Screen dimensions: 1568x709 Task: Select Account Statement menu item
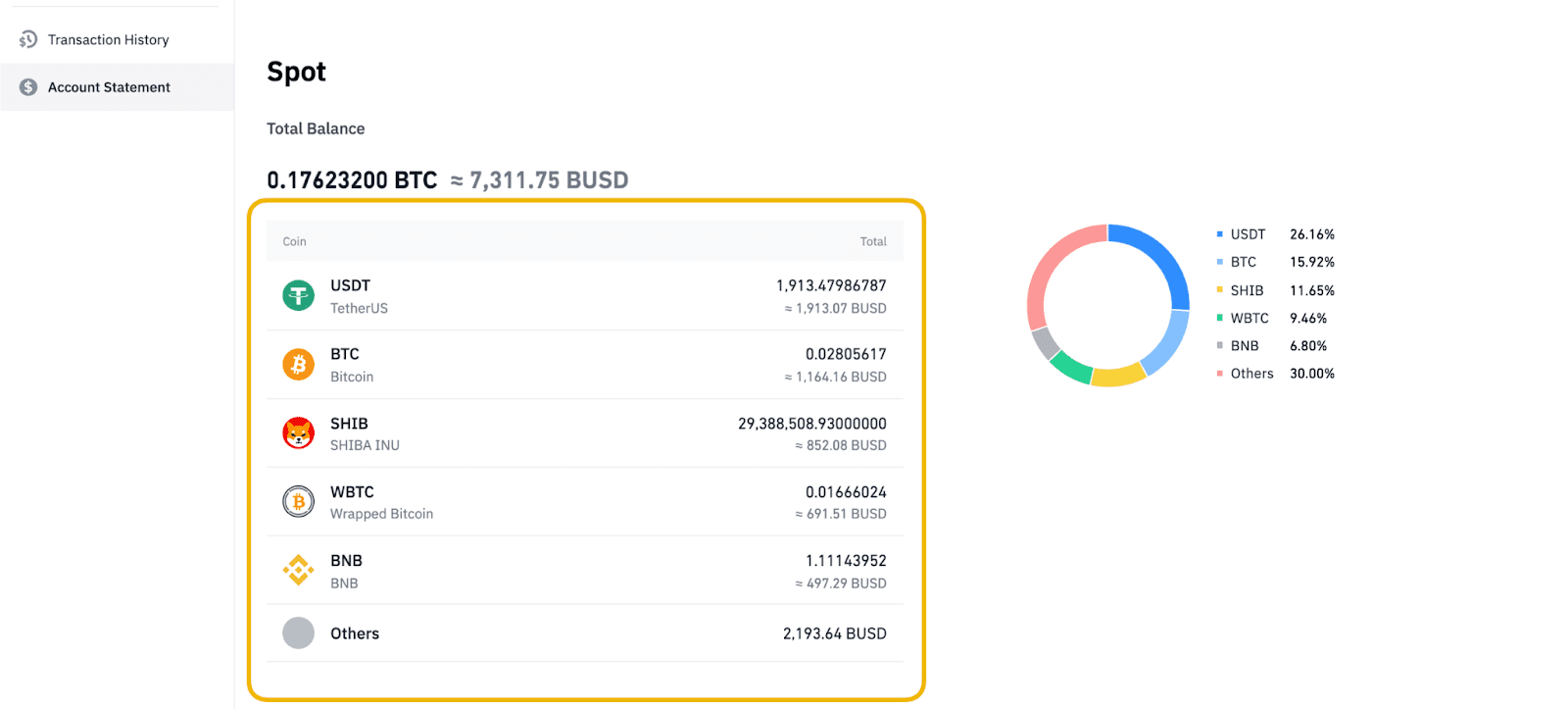coord(109,87)
